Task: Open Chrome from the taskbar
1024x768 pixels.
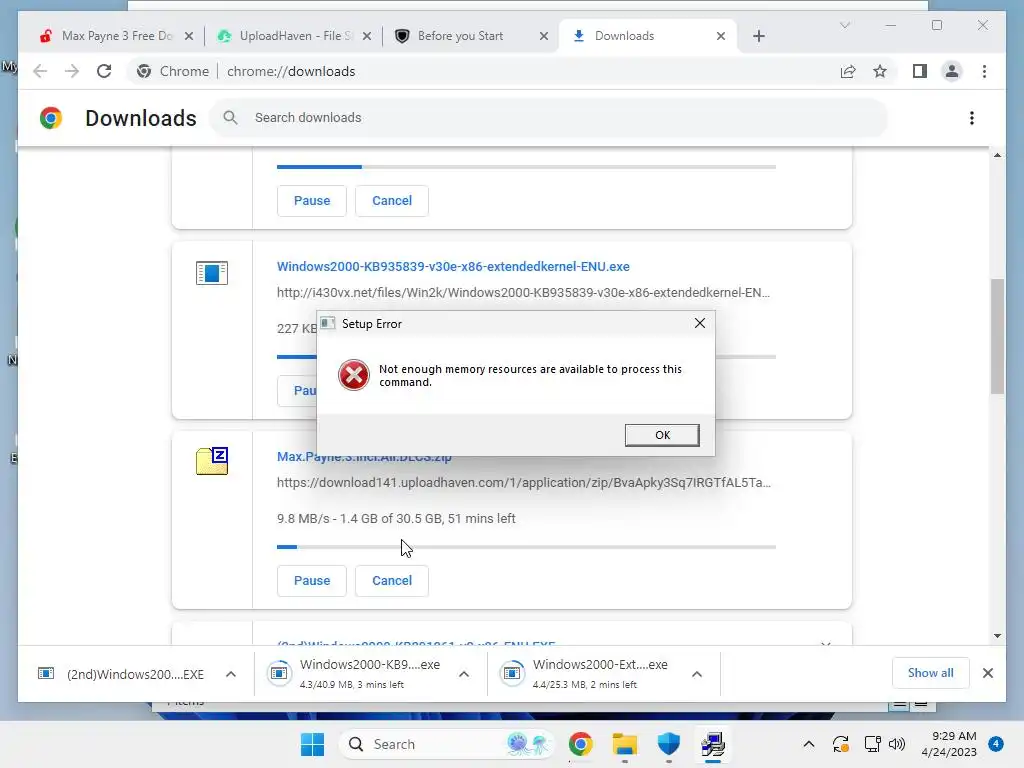Action: [x=581, y=744]
